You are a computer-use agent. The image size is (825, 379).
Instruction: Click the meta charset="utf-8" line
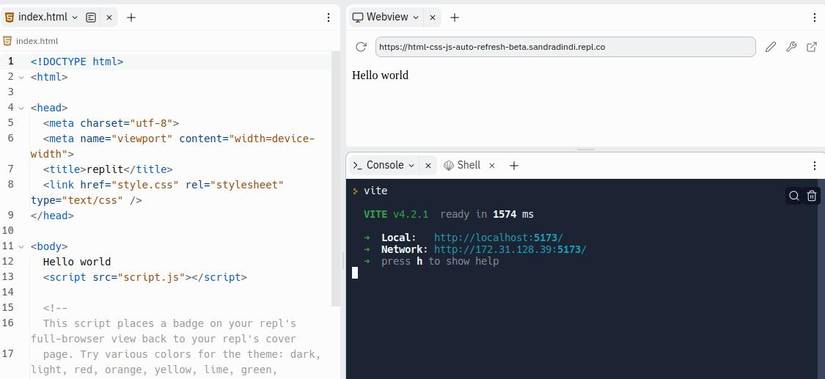(x=111, y=123)
